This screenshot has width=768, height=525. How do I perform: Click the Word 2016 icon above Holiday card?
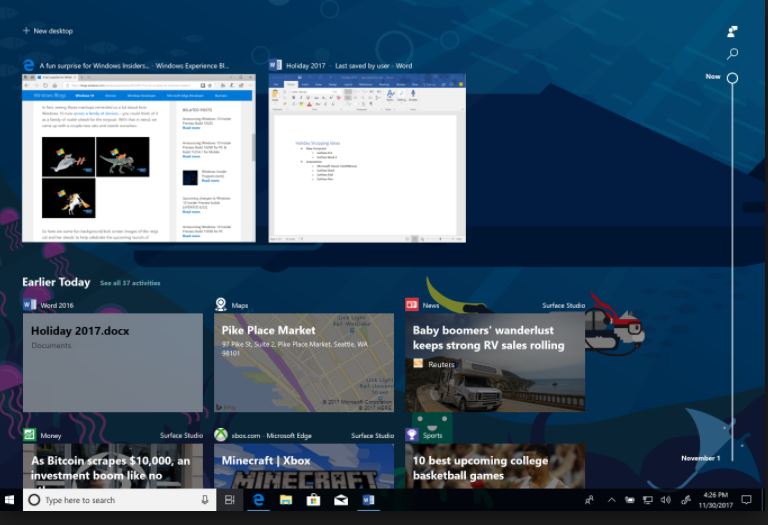(x=29, y=305)
